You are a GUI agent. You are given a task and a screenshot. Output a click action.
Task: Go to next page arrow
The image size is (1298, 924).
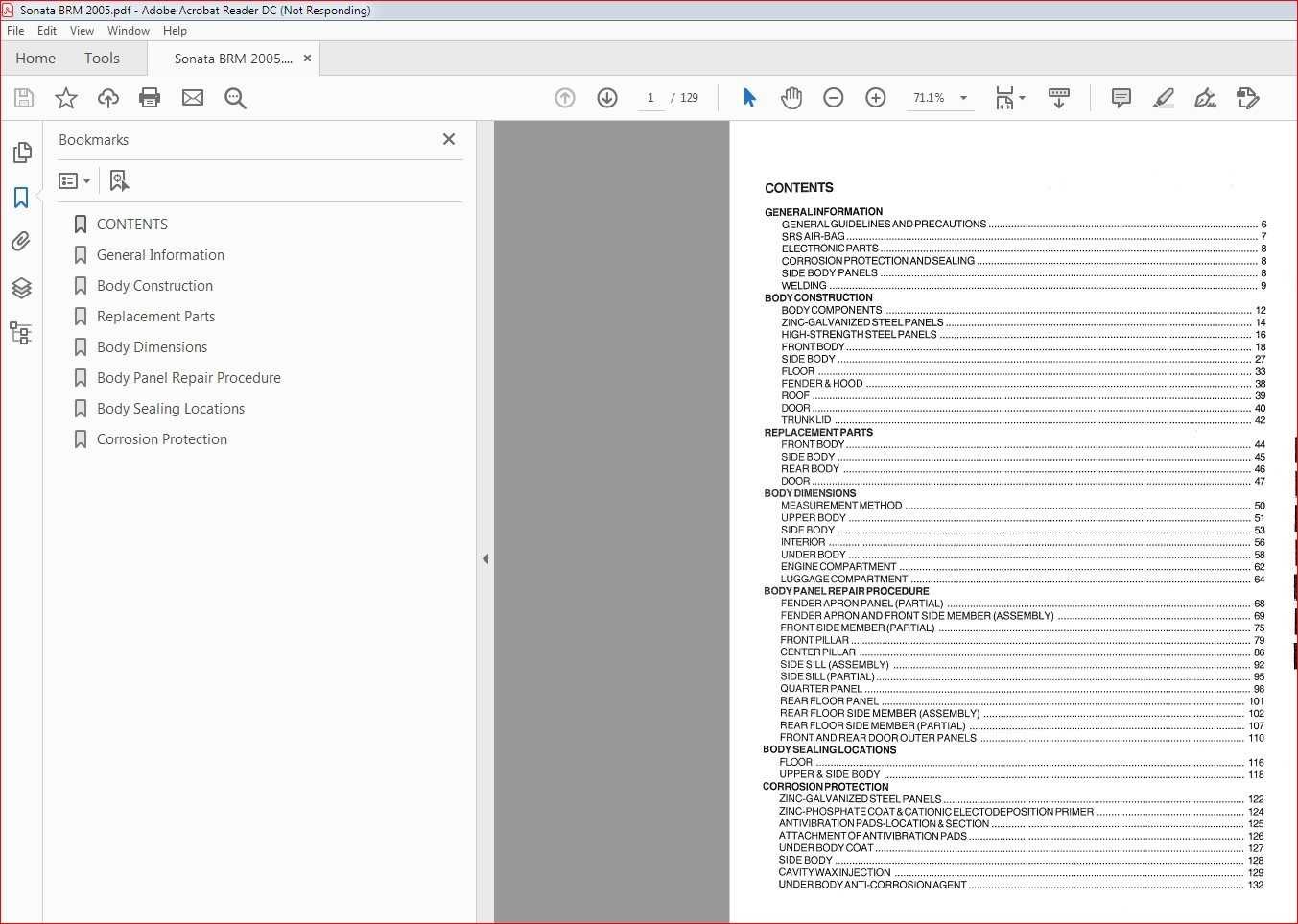[607, 98]
